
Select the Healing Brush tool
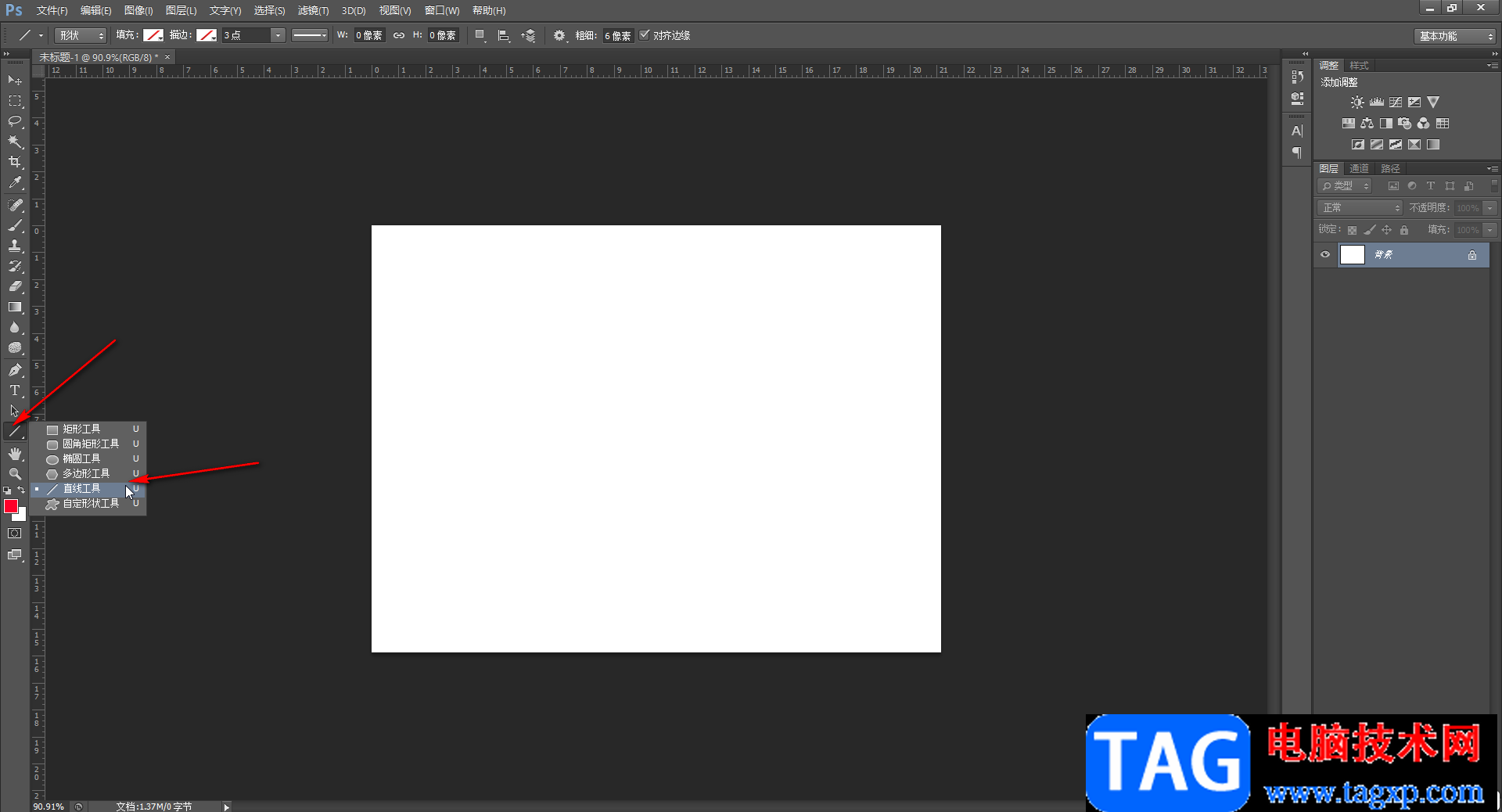pyautogui.click(x=15, y=205)
